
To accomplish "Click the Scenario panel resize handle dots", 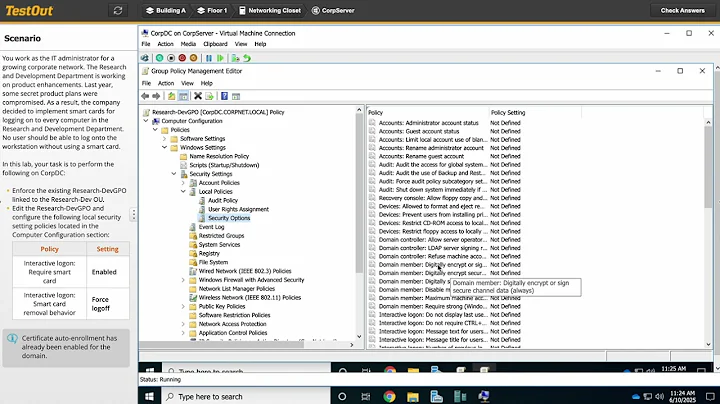I will tap(134, 214).
